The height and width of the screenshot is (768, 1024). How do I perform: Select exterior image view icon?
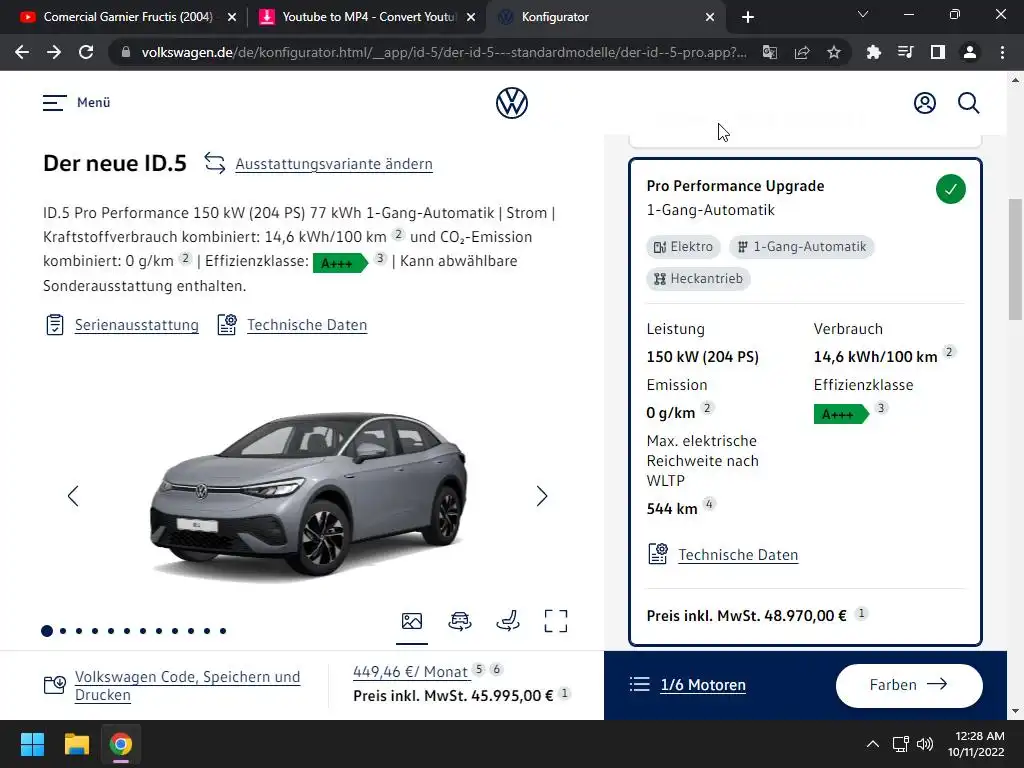coord(411,621)
